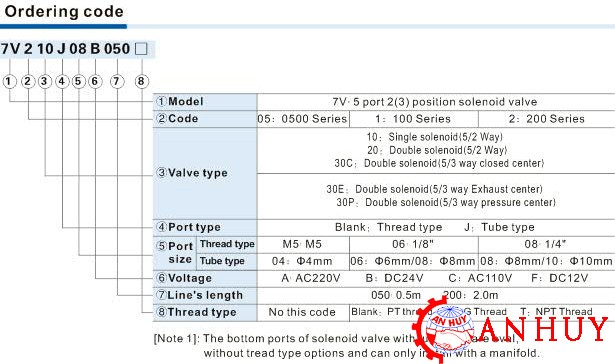Click the No this code cell
Image resolution: width=615 pixels, height=364 pixels.
click(302, 312)
